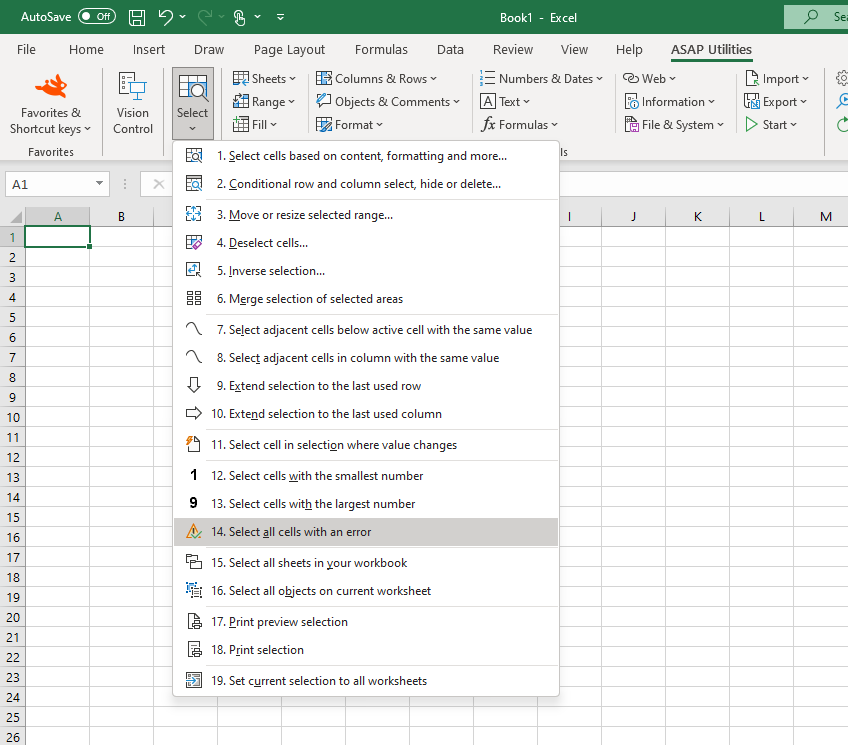The image size is (848, 745).
Task: Open Favorites & Shortcut keys menu
Action: pyautogui.click(x=51, y=105)
